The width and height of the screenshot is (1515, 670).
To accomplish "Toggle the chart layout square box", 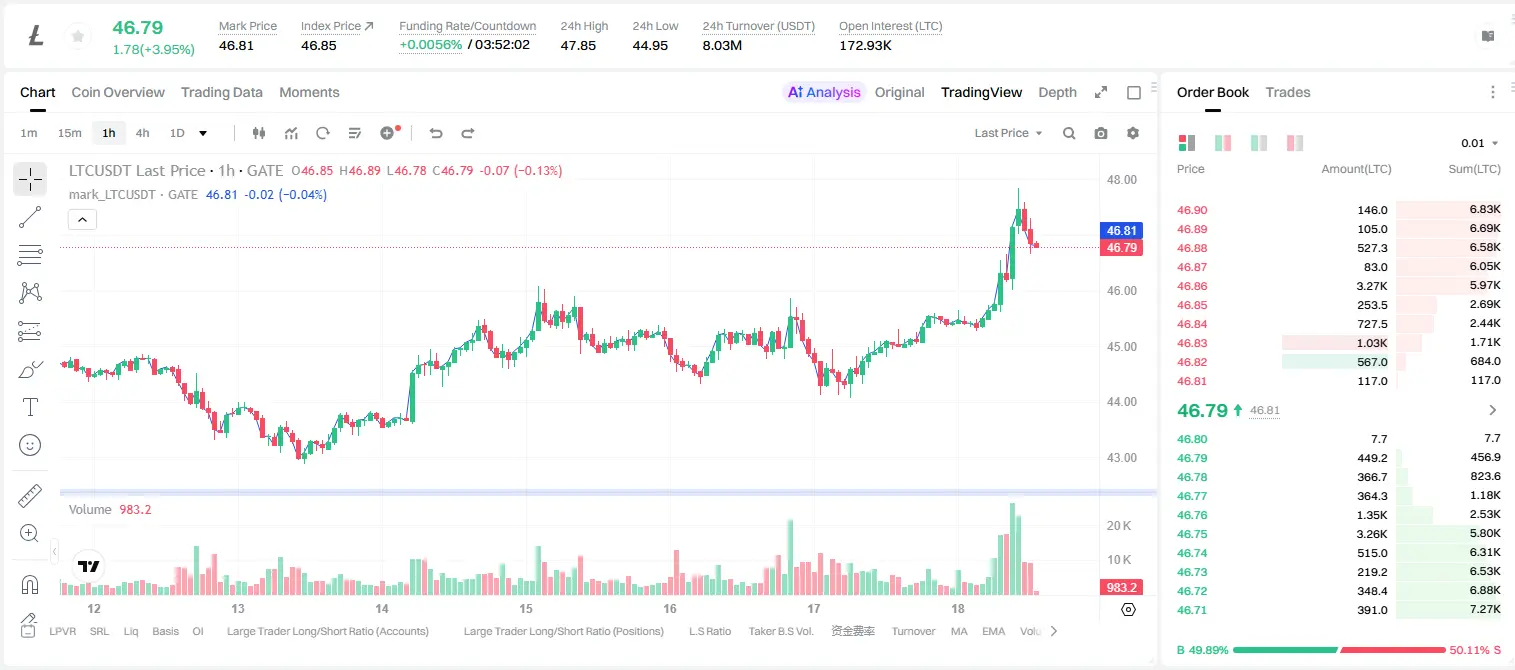I will point(1134,93).
